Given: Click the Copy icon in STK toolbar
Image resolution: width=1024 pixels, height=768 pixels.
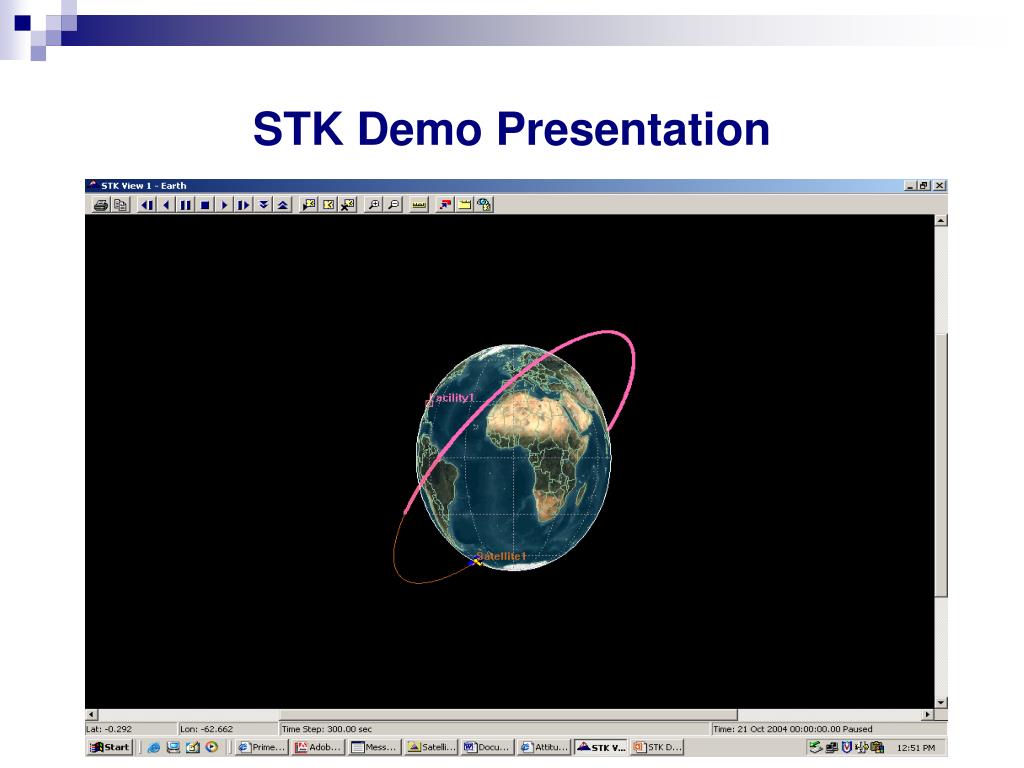Looking at the screenshot, I should (x=120, y=205).
